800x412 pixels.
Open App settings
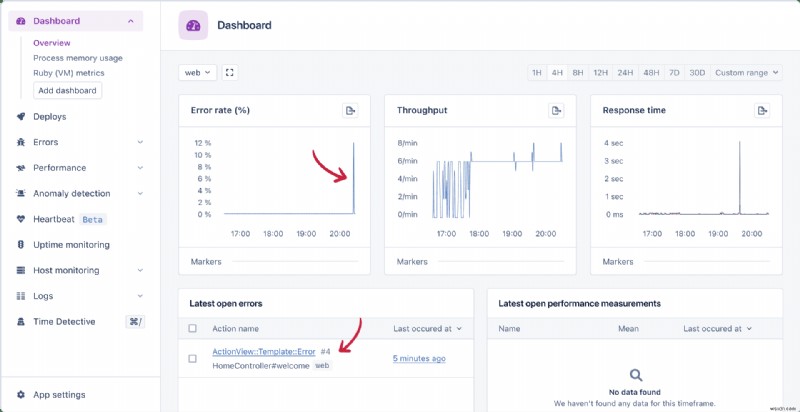59,395
